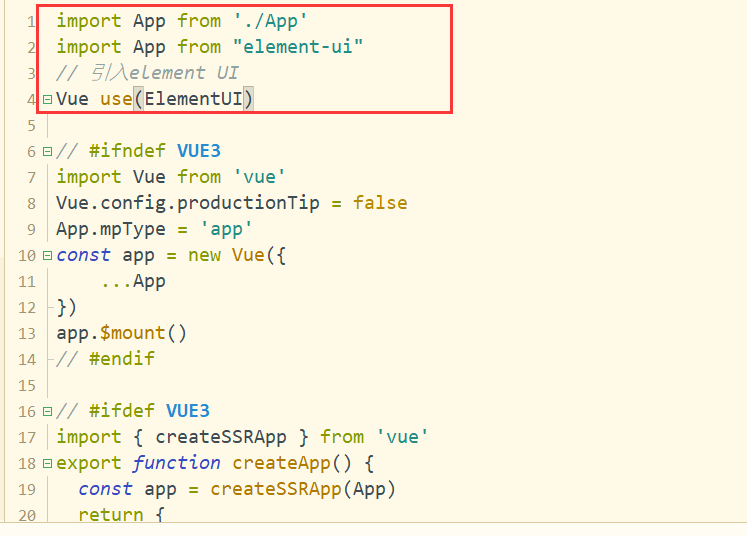This screenshot has height=536, width=747.
Task: Click the const keyword on line 10
Action: pyautogui.click(x=83, y=255)
